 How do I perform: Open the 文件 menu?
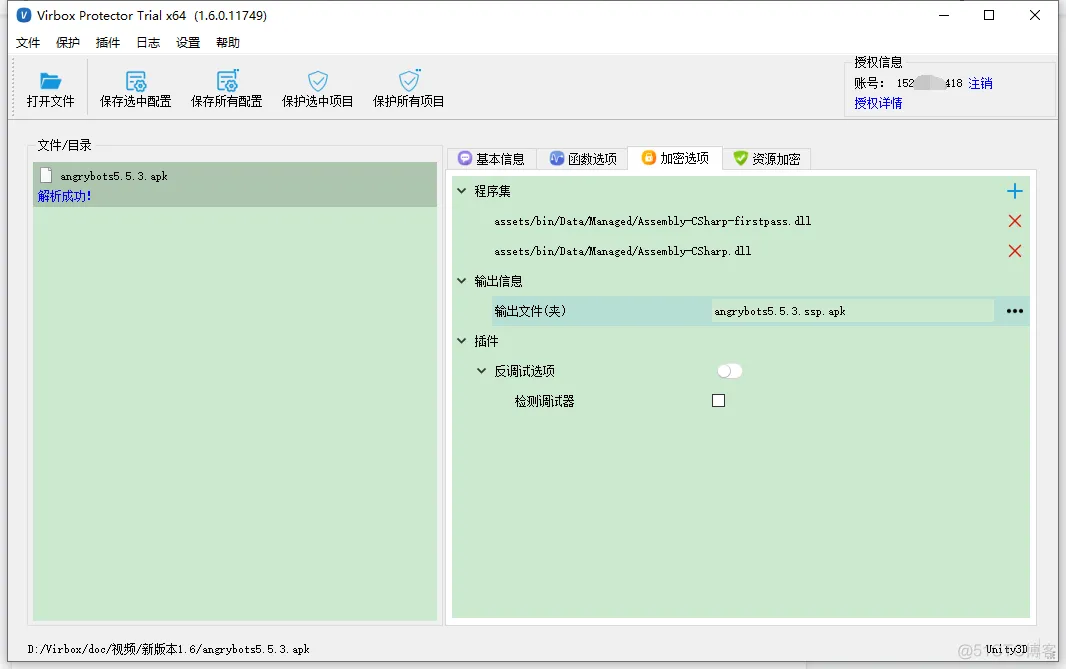pyautogui.click(x=28, y=43)
